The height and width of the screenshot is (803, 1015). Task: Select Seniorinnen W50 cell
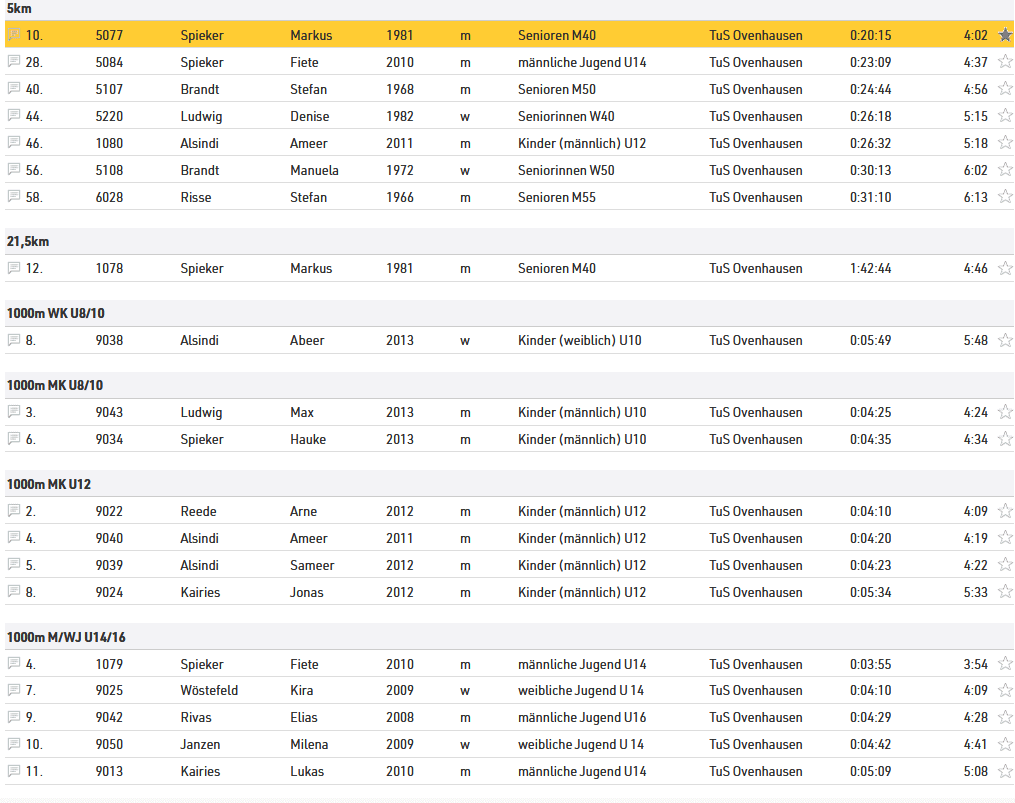pos(566,170)
